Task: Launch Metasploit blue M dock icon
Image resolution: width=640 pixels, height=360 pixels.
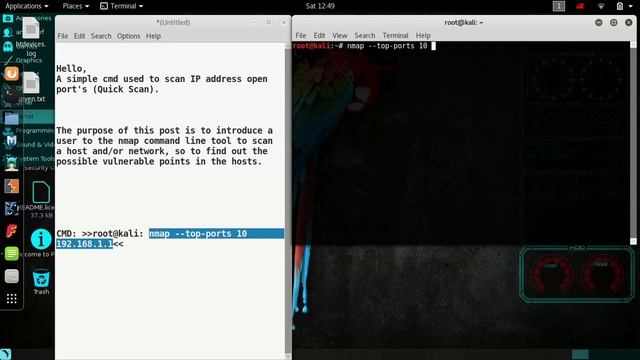Action: coord(11,140)
